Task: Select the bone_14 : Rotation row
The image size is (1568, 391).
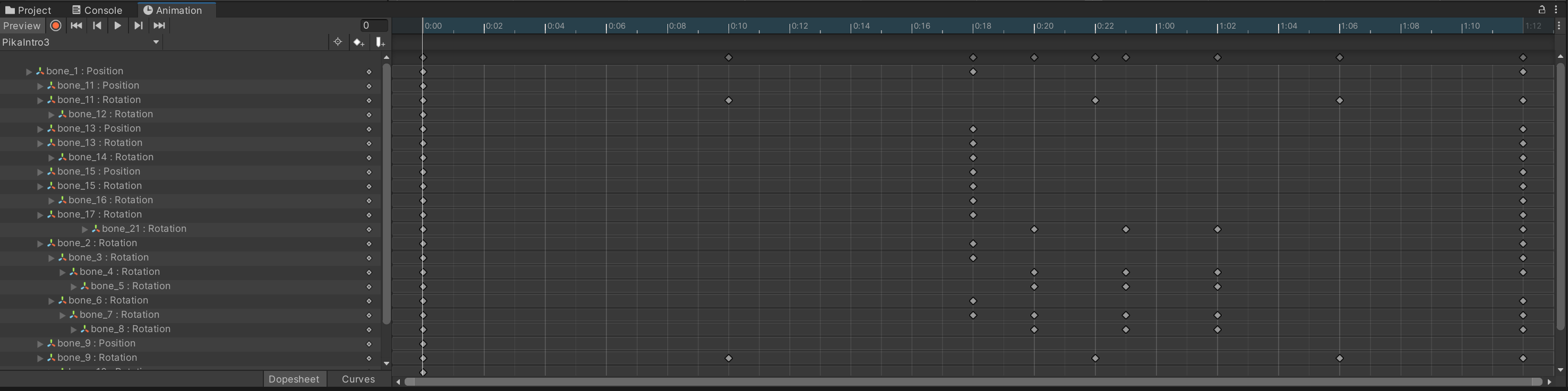Action: 191,157
